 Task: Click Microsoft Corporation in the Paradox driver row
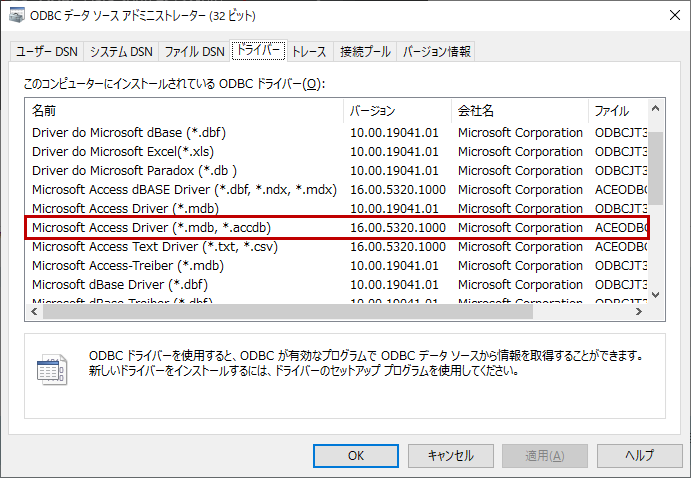pyautogui.click(x=520, y=170)
